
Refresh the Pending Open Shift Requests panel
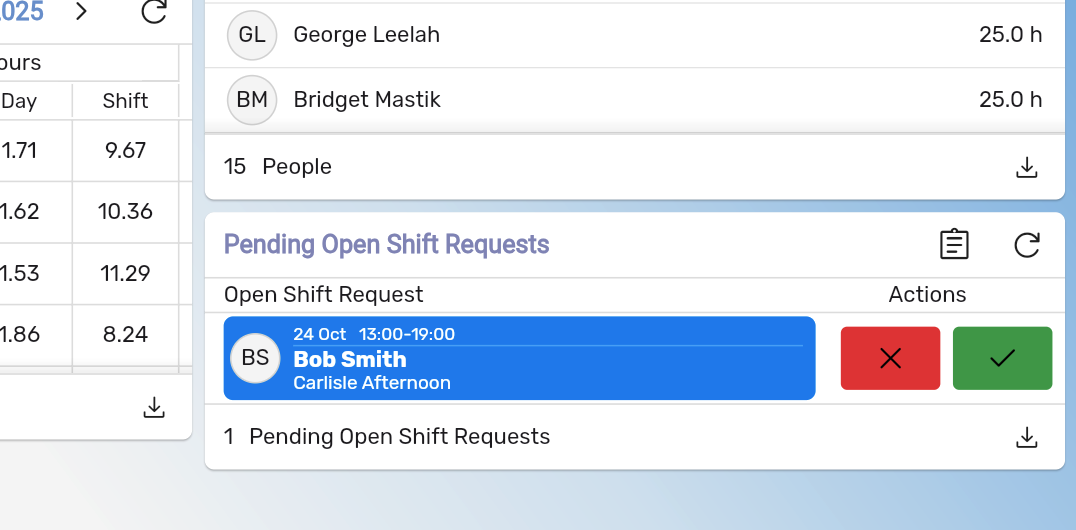point(1027,245)
